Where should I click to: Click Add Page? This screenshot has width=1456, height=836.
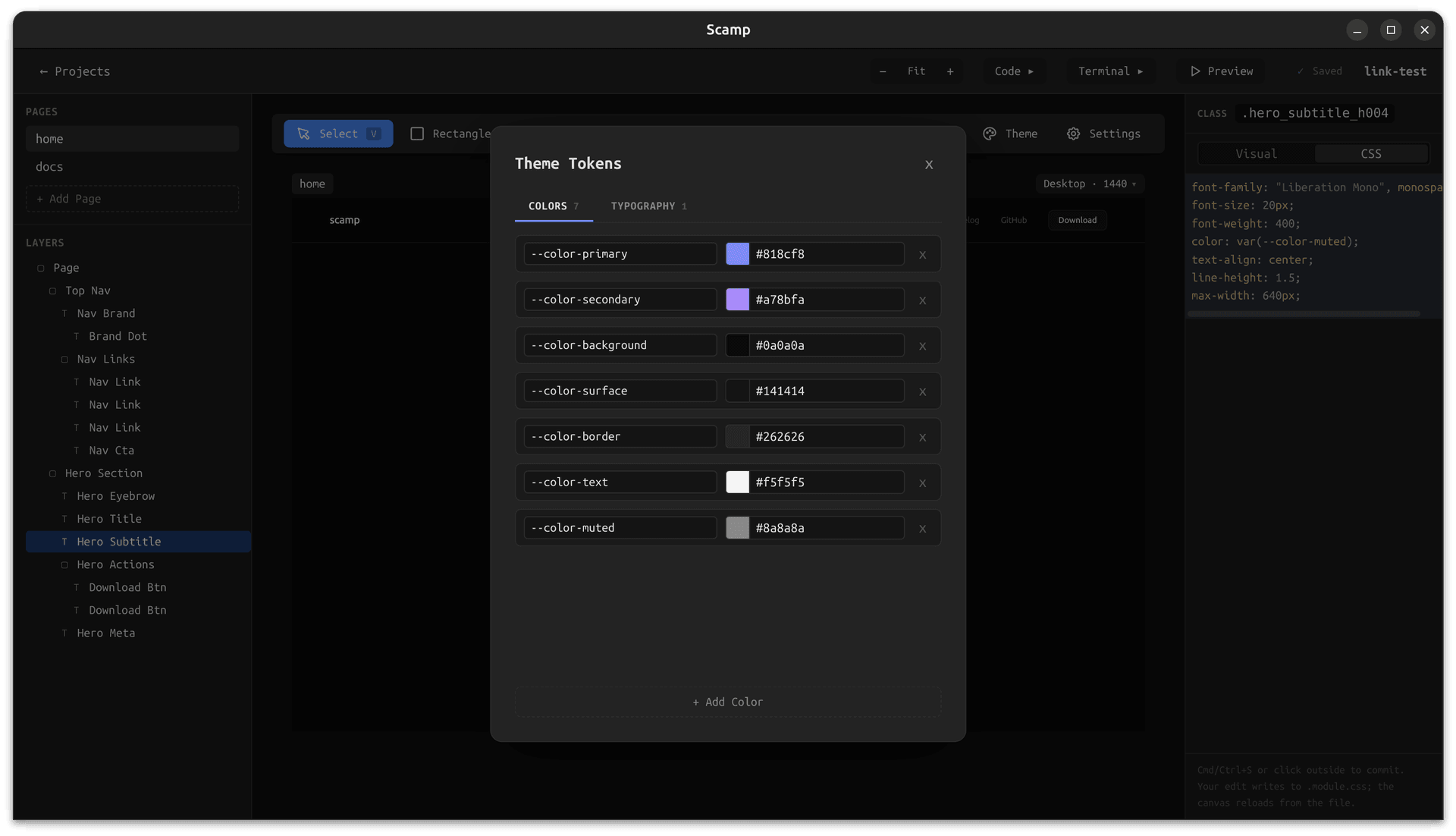pyautogui.click(x=132, y=199)
